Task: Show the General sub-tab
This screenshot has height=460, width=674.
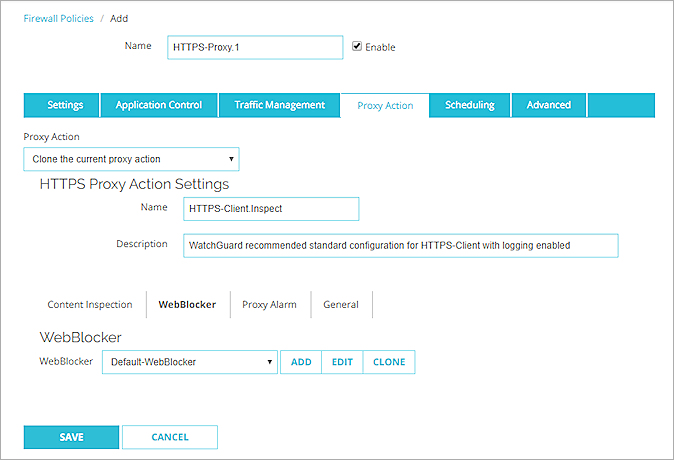Action: tap(341, 305)
